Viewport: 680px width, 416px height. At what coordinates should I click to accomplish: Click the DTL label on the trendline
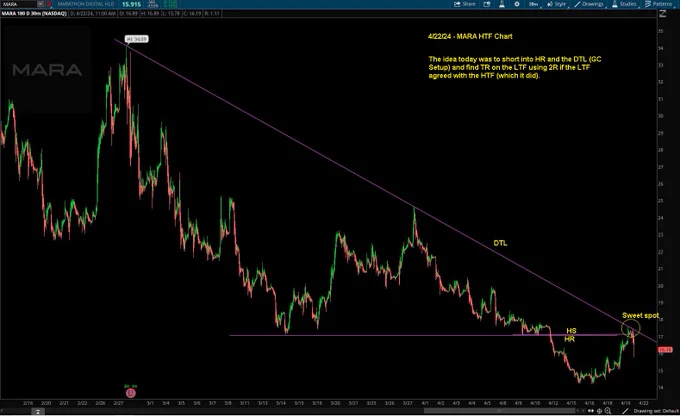tap(500, 243)
